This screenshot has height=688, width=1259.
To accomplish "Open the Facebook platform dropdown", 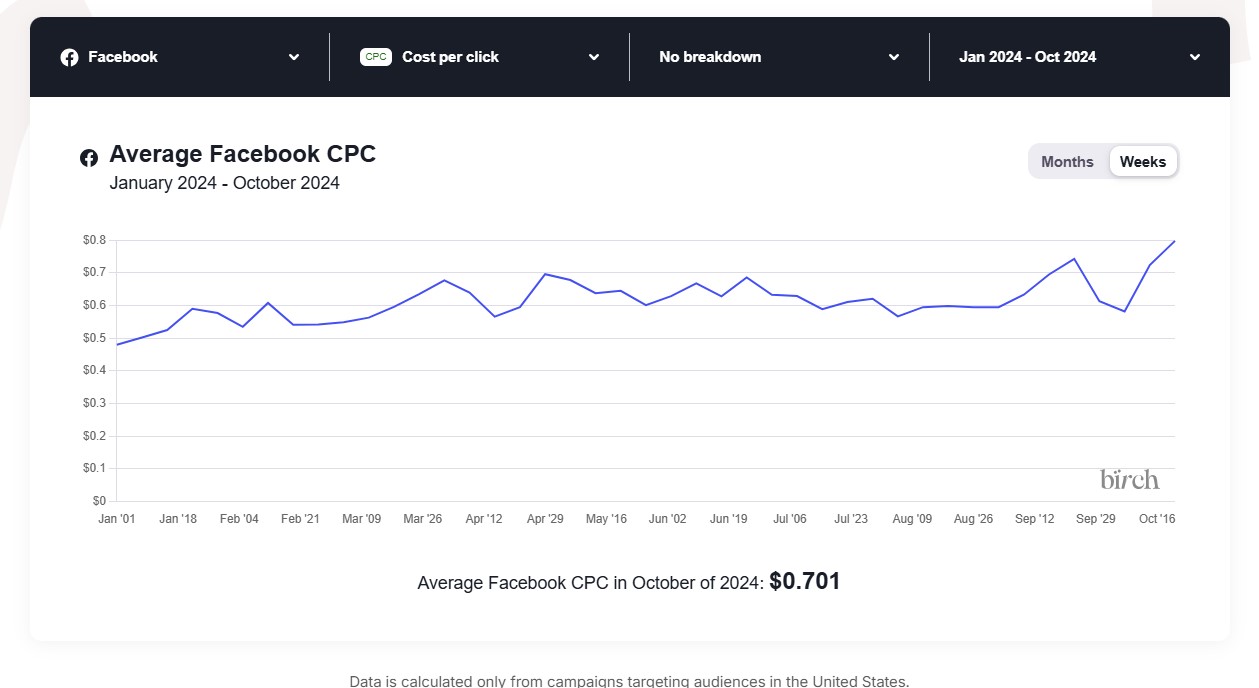I will point(180,57).
